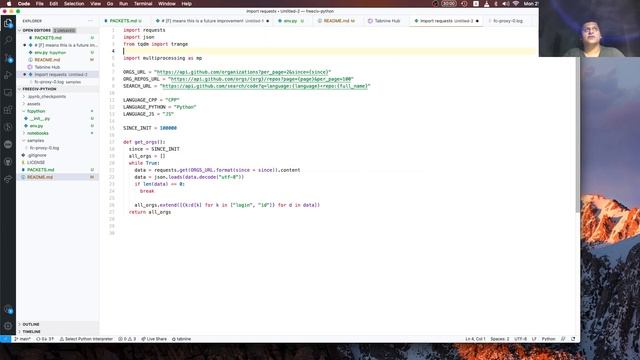640x360 pixels.
Task: Open the File menu
Action: point(40,4)
